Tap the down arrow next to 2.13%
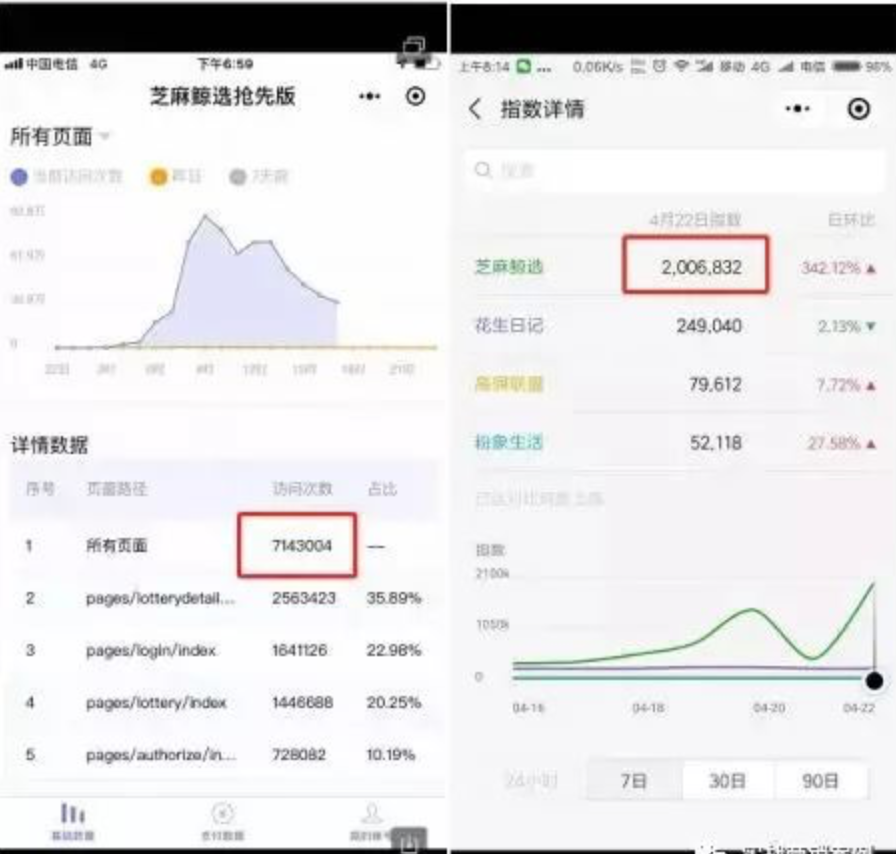Image resolution: width=896 pixels, height=854 pixels. tap(871, 326)
